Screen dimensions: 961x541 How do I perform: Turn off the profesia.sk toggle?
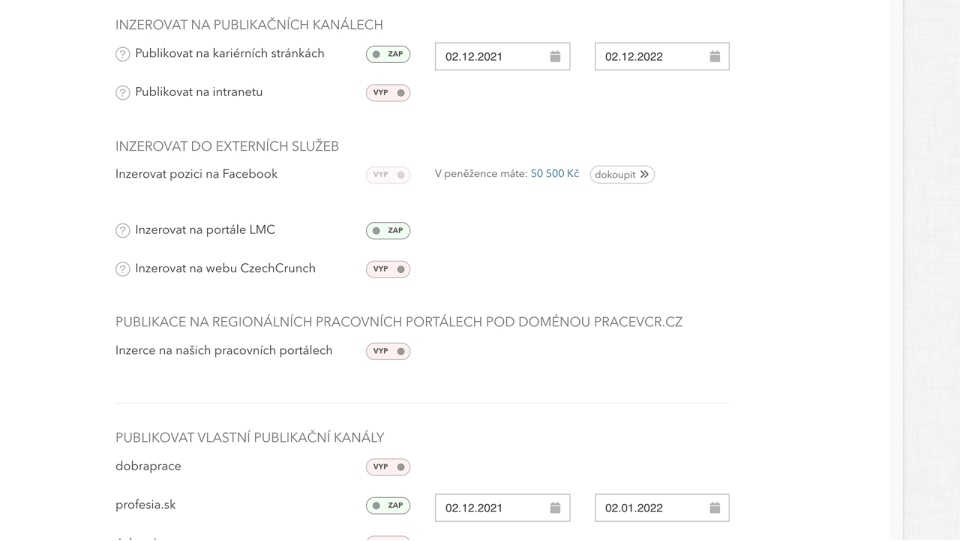click(388, 506)
